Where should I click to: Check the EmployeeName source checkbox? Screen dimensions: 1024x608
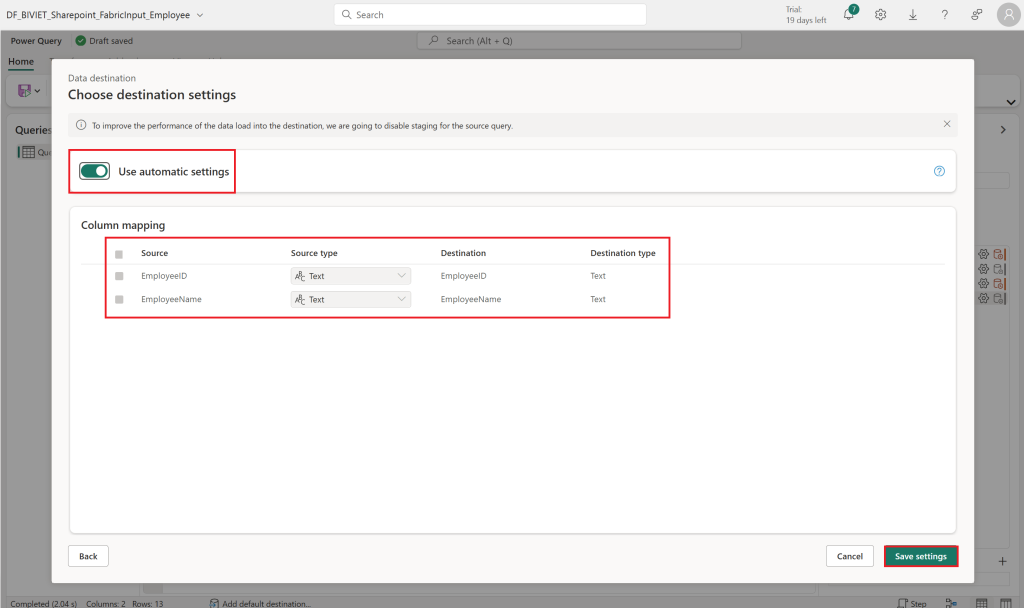[x=119, y=300]
